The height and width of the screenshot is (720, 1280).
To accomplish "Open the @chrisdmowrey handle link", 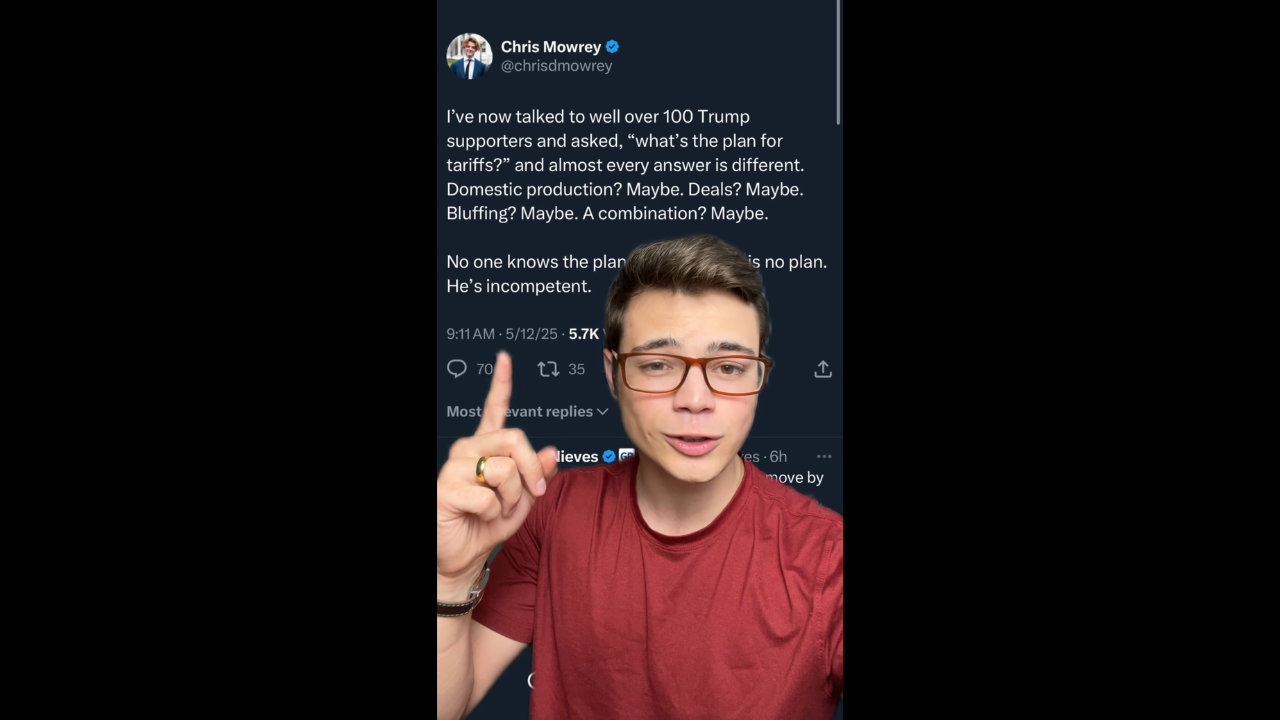I will [x=556, y=66].
